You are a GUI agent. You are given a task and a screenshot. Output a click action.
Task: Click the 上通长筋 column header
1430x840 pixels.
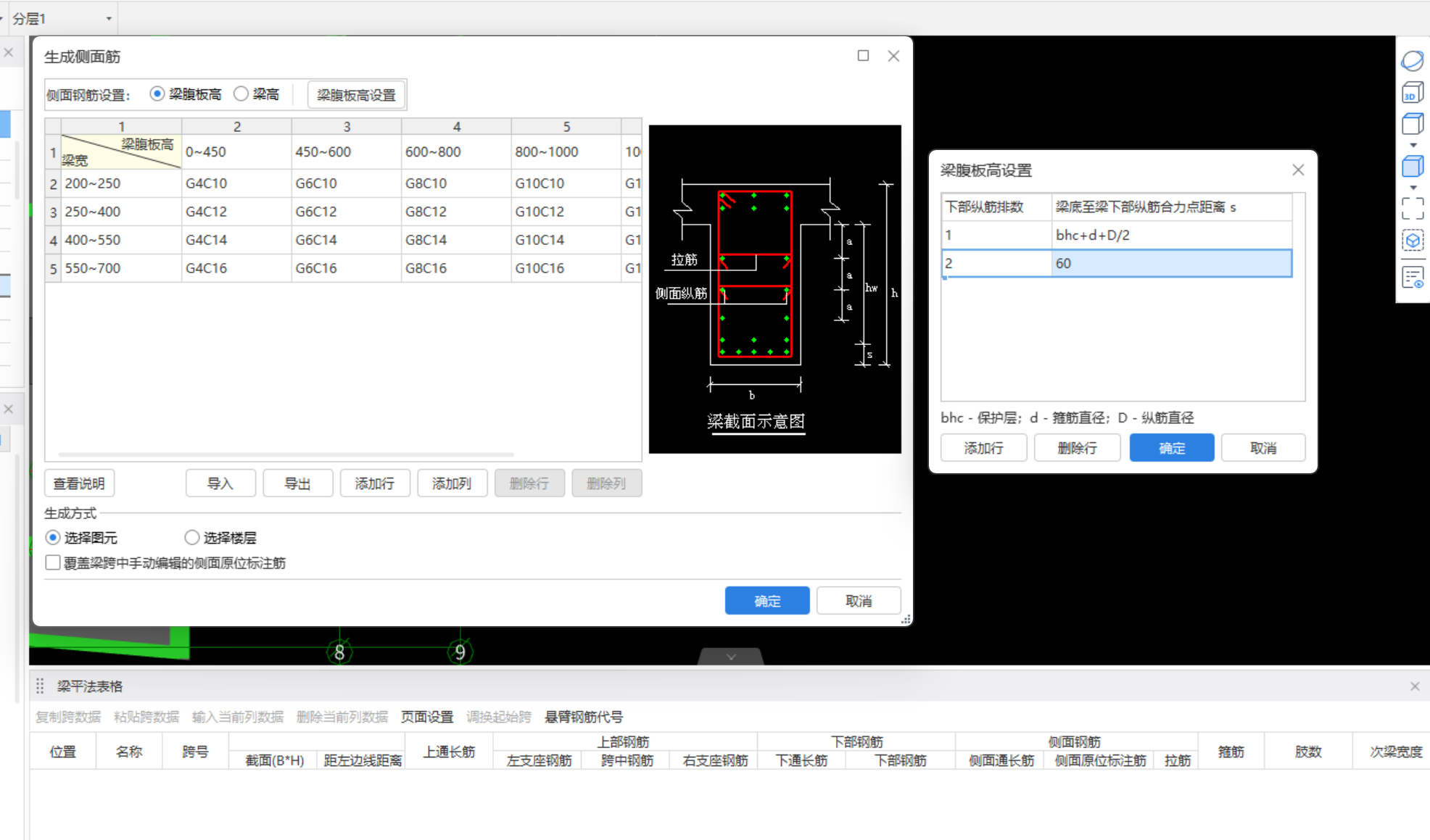449,752
